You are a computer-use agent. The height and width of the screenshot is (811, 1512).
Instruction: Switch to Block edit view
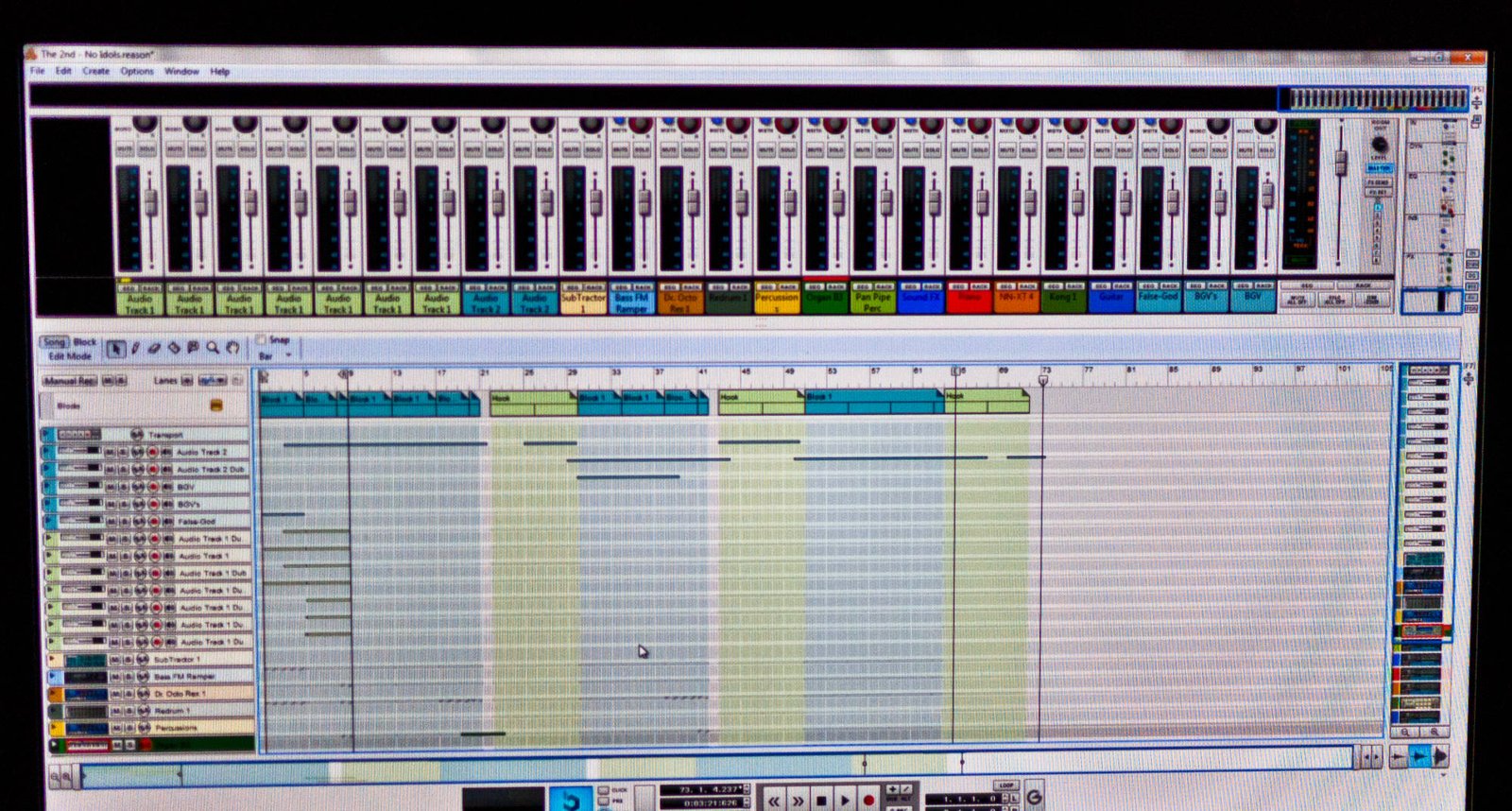click(x=85, y=342)
